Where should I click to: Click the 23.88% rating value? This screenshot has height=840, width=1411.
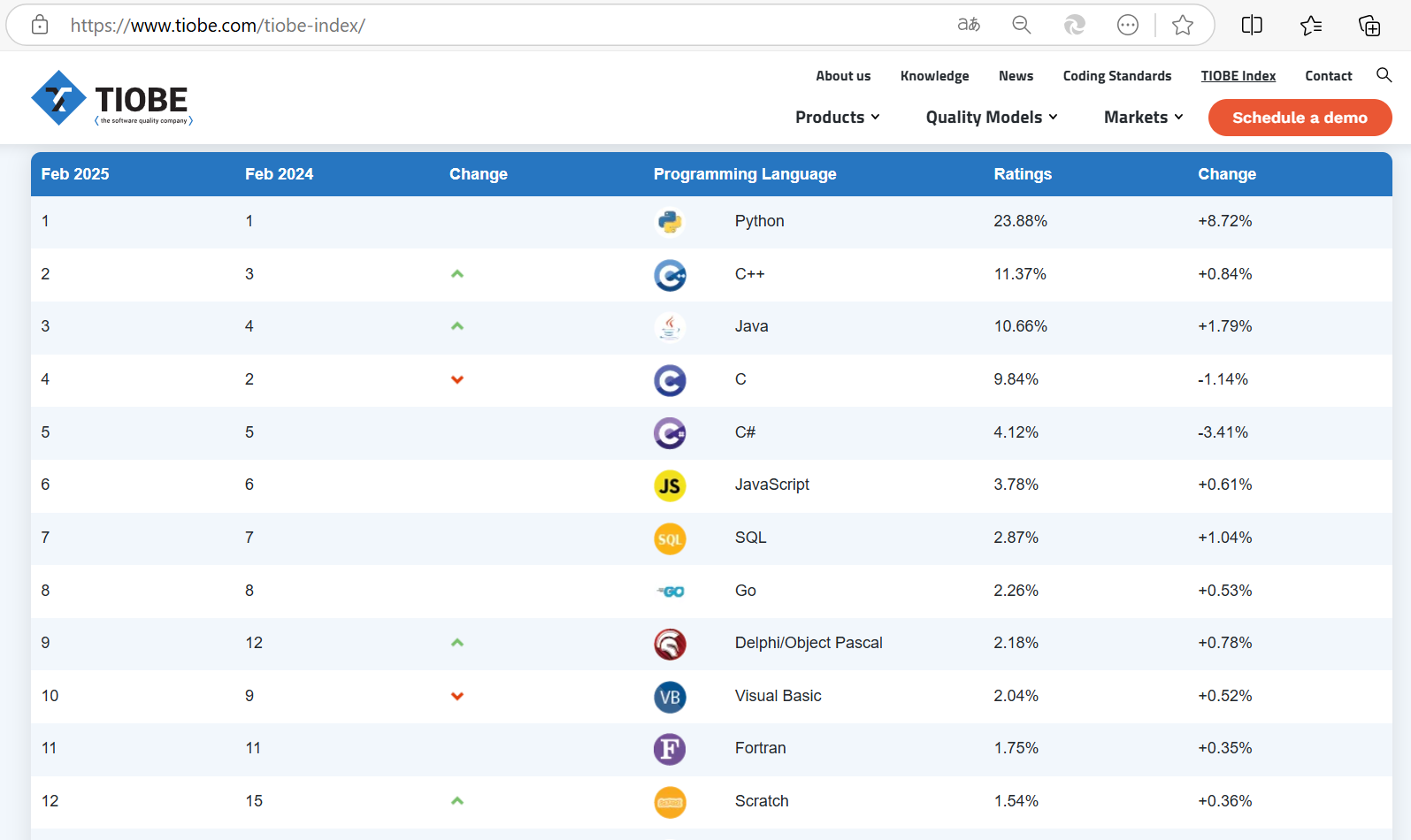click(1020, 221)
